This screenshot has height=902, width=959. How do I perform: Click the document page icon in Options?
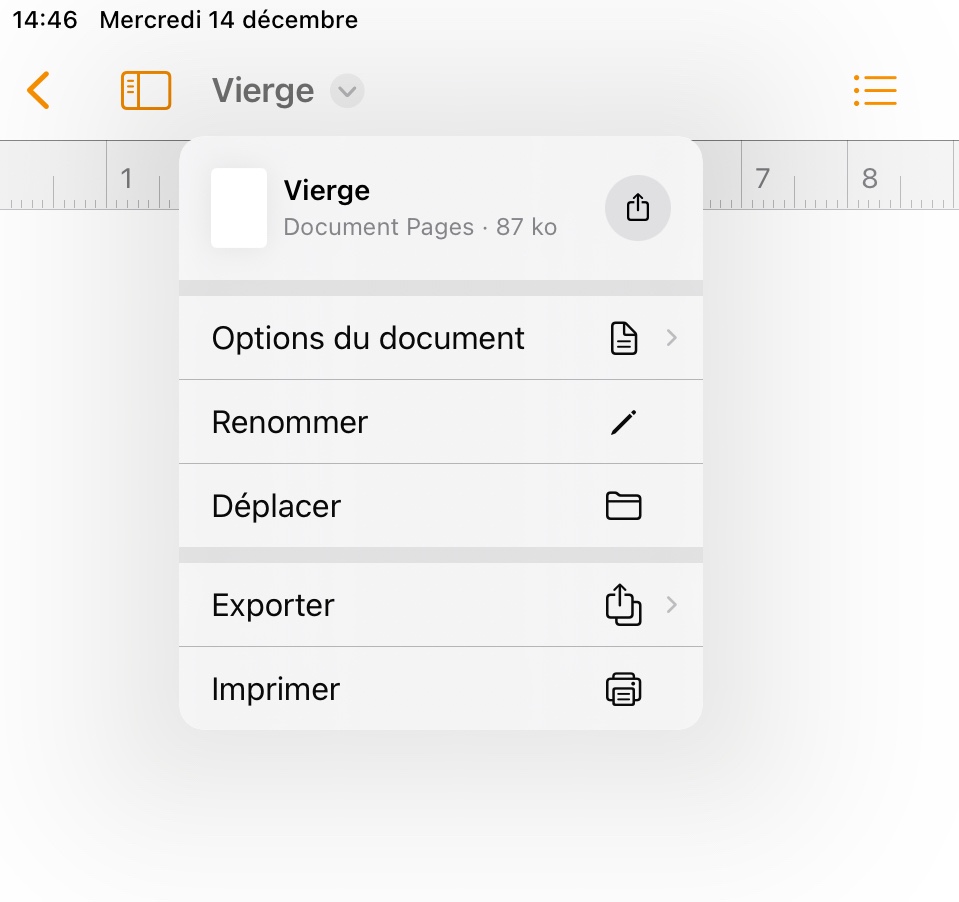point(624,338)
